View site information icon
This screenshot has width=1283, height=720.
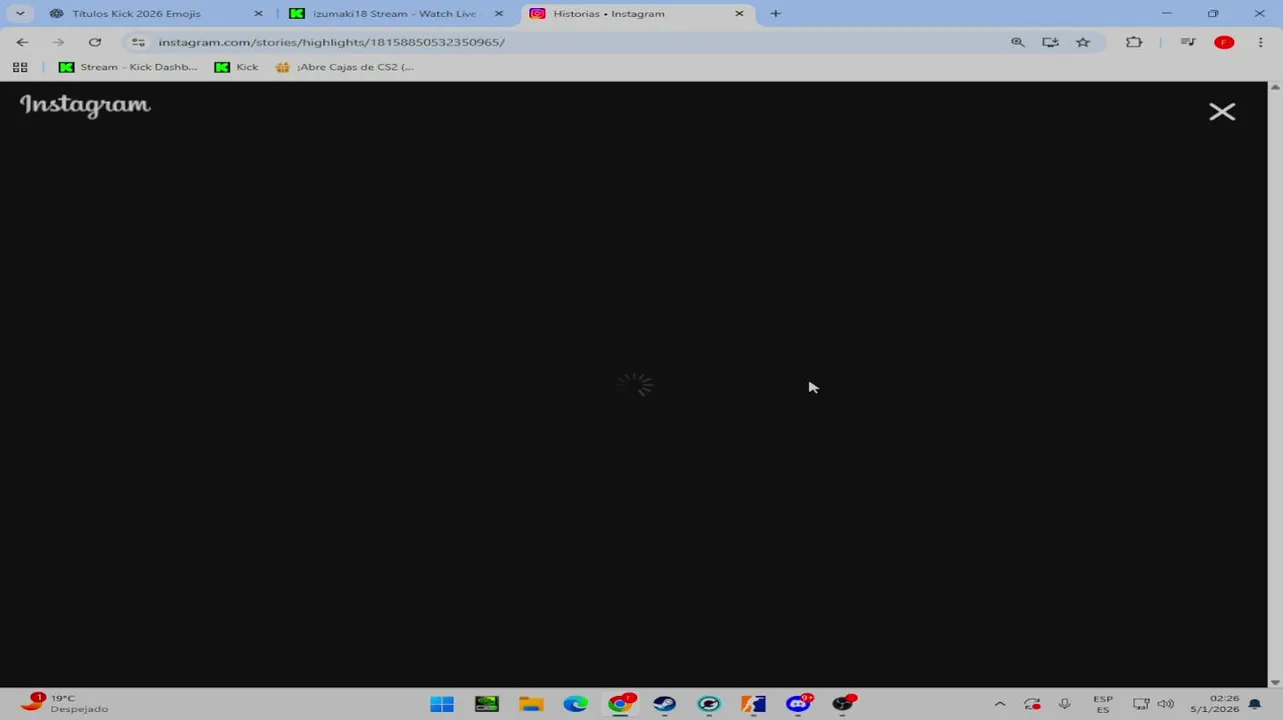coord(138,42)
